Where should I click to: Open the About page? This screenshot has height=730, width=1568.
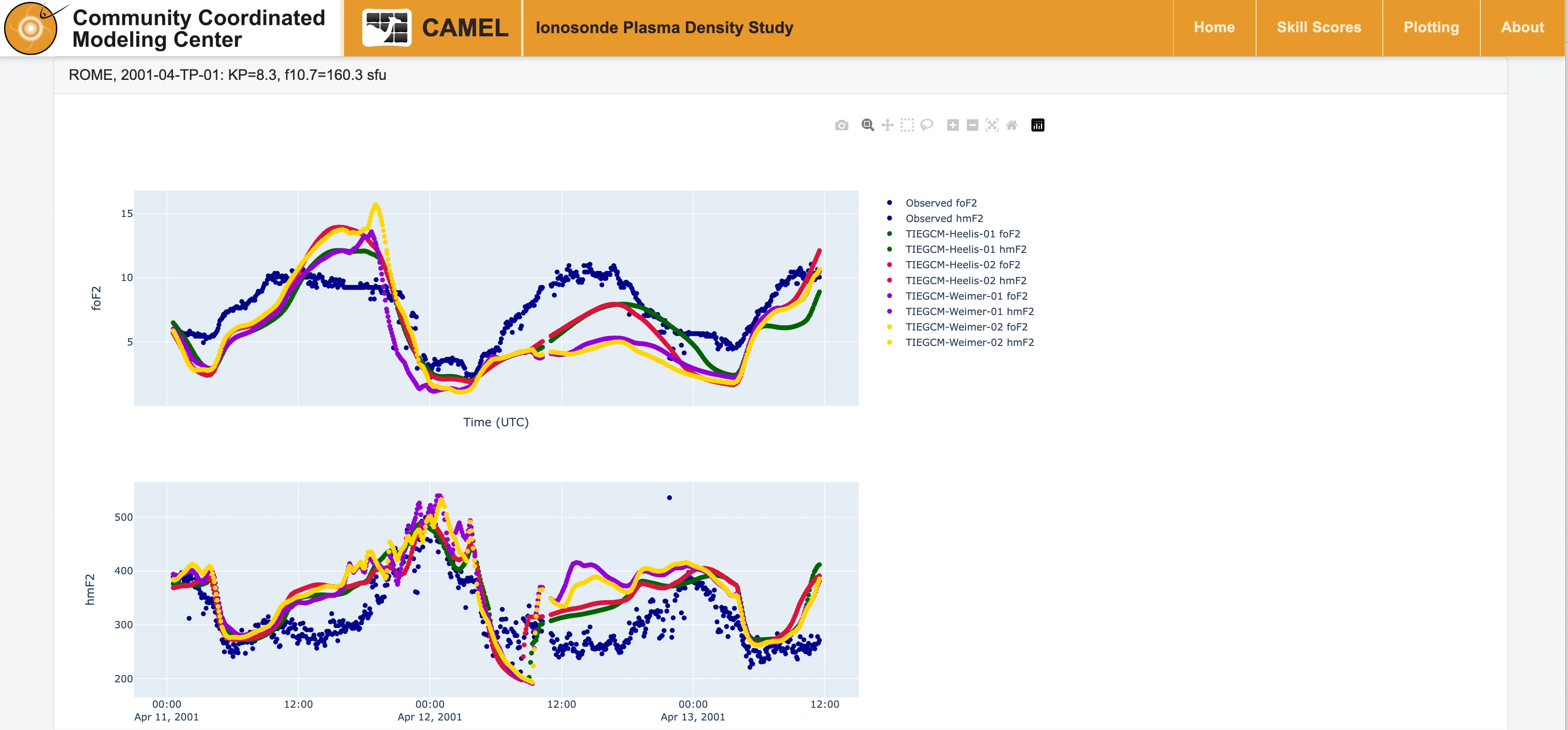[1522, 27]
